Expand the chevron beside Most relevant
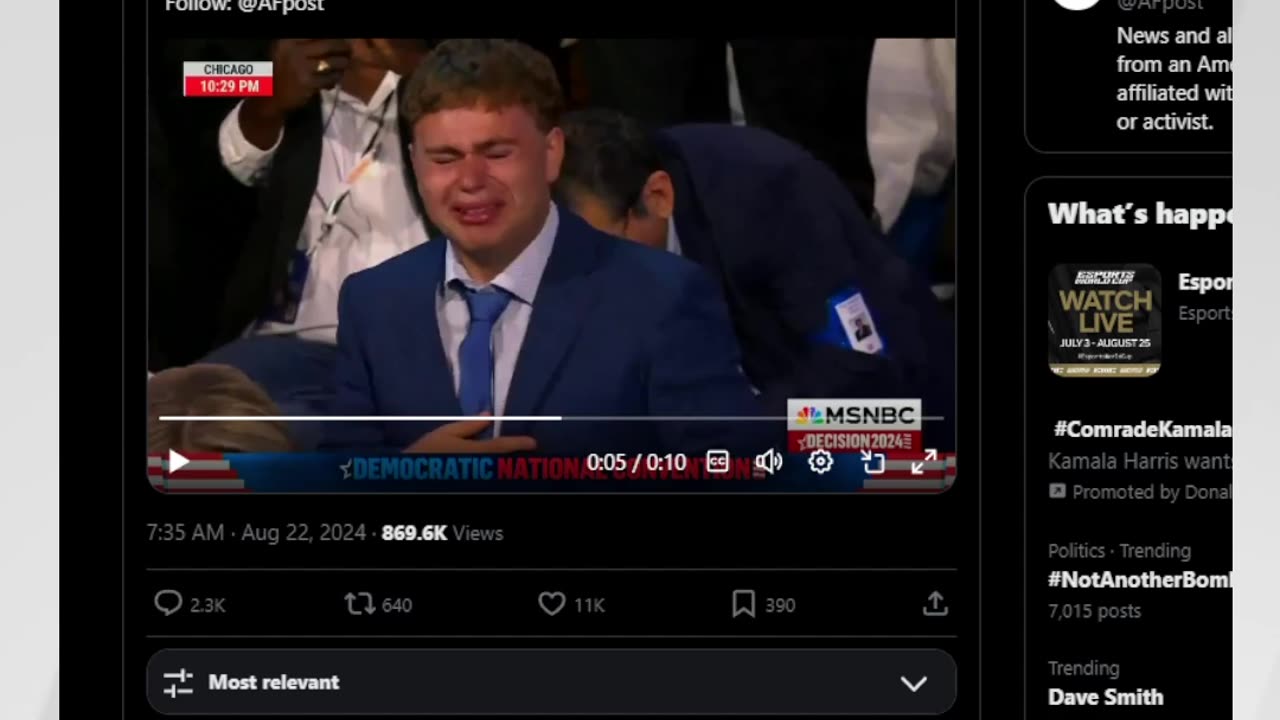The image size is (1280, 720). pyautogui.click(x=914, y=683)
